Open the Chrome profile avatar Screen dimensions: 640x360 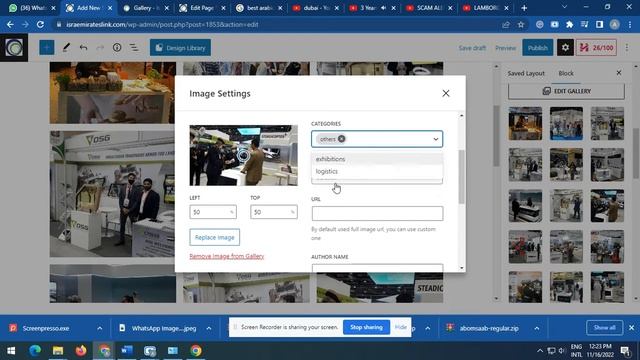tap(614, 24)
